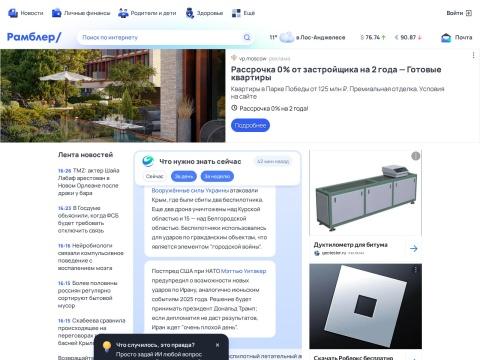Screen dimensions: 480x360
Task: Open the Почта mail icon
Action: [446, 38]
